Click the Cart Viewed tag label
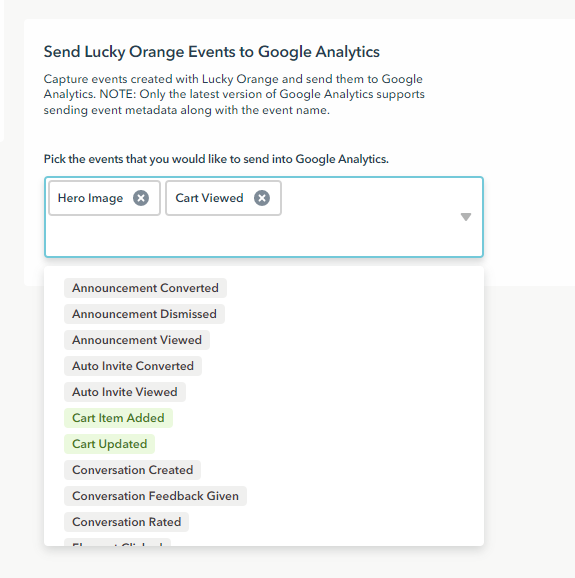 [x=209, y=198]
